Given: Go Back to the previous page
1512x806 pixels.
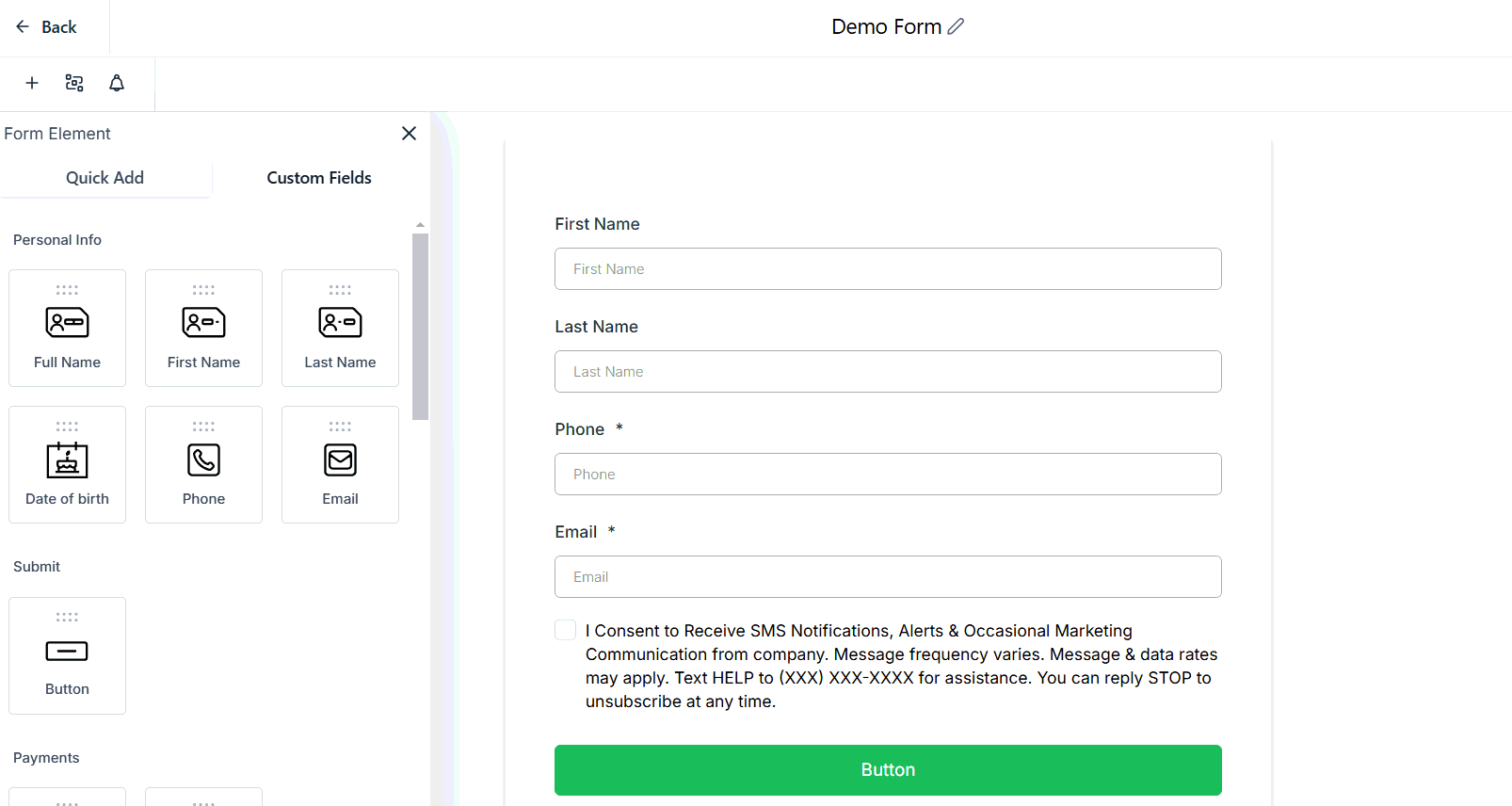Looking at the screenshot, I should click(x=47, y=27).
